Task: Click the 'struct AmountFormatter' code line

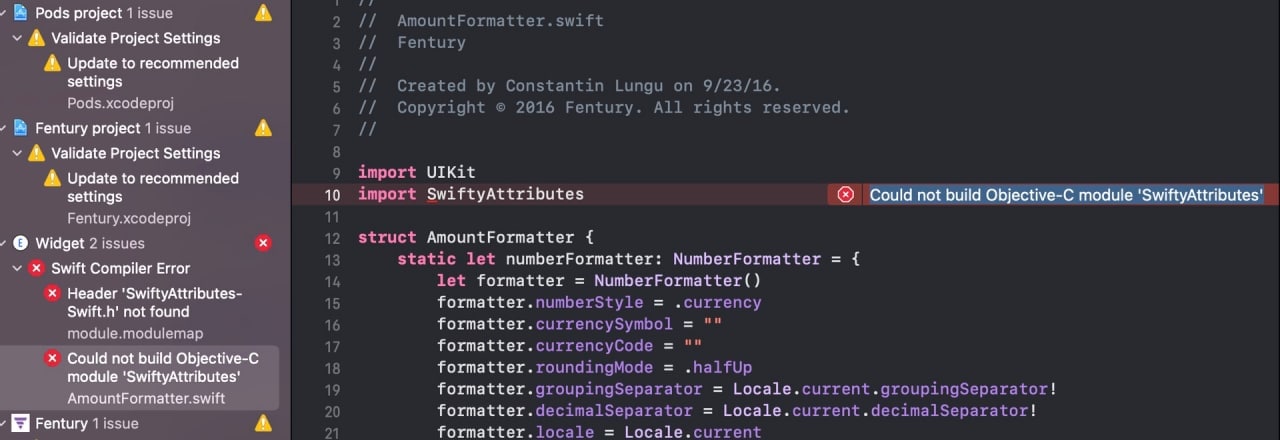Action: 476,238
